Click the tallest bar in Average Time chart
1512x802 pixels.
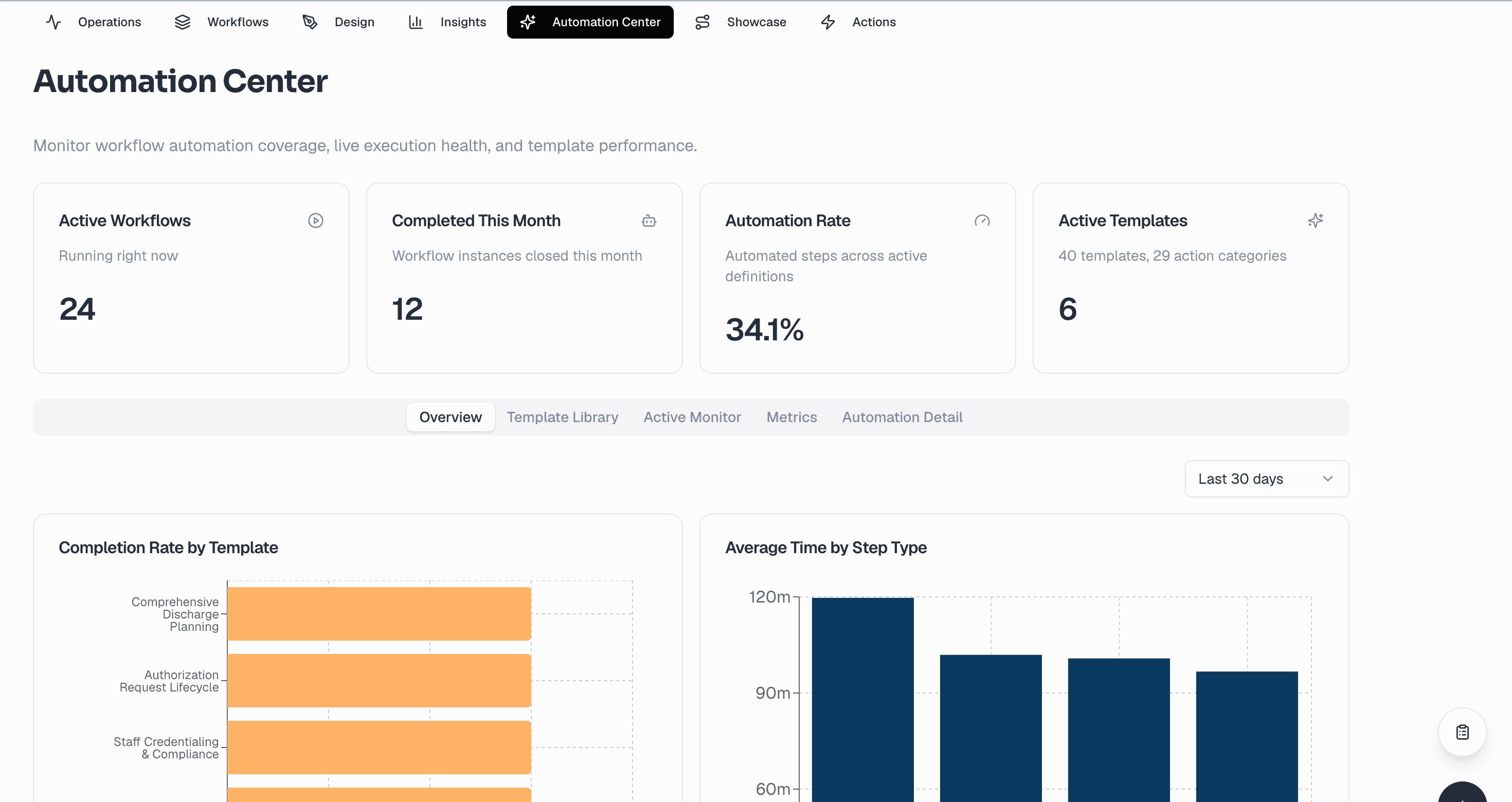coord(863,699)
